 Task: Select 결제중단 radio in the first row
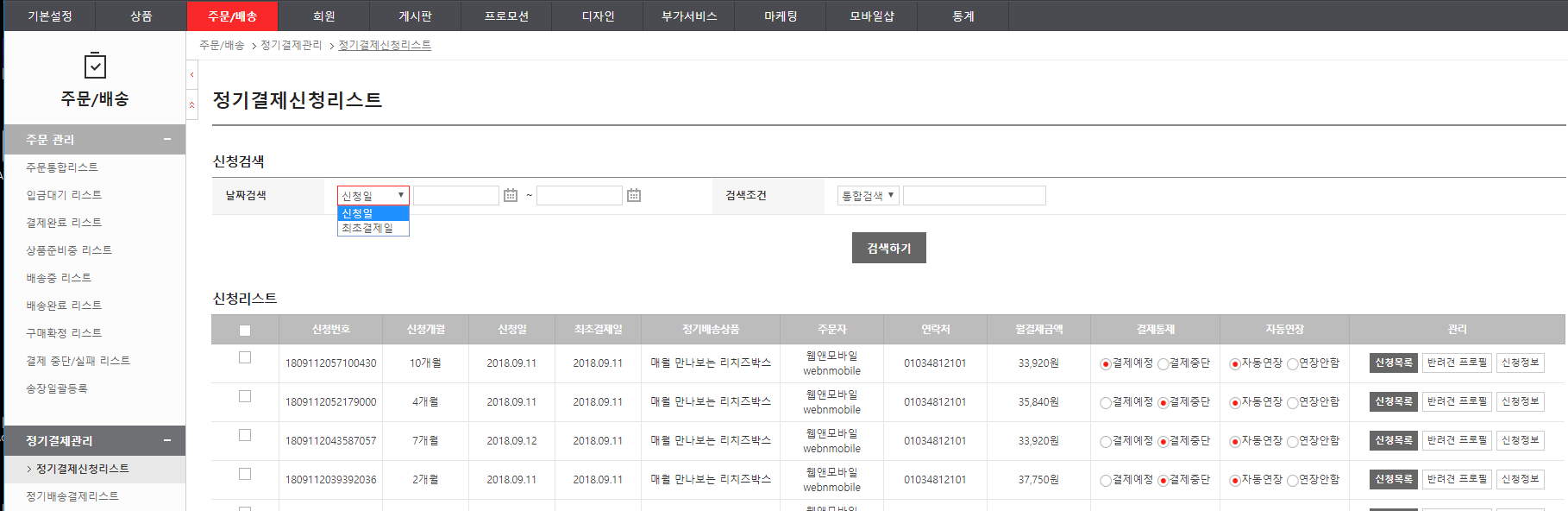click(x=1163, y=364)
